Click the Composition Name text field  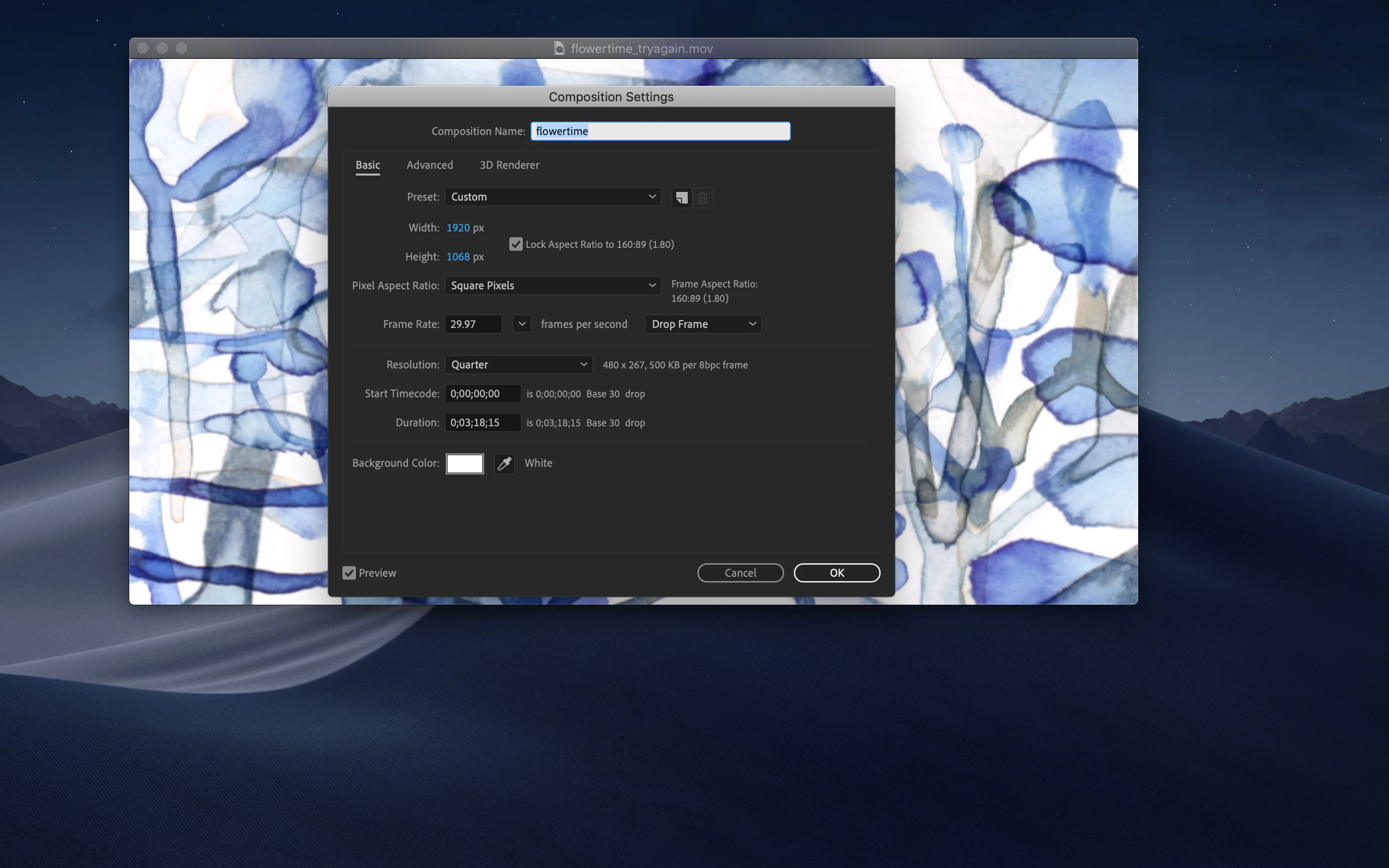(660, 132)
